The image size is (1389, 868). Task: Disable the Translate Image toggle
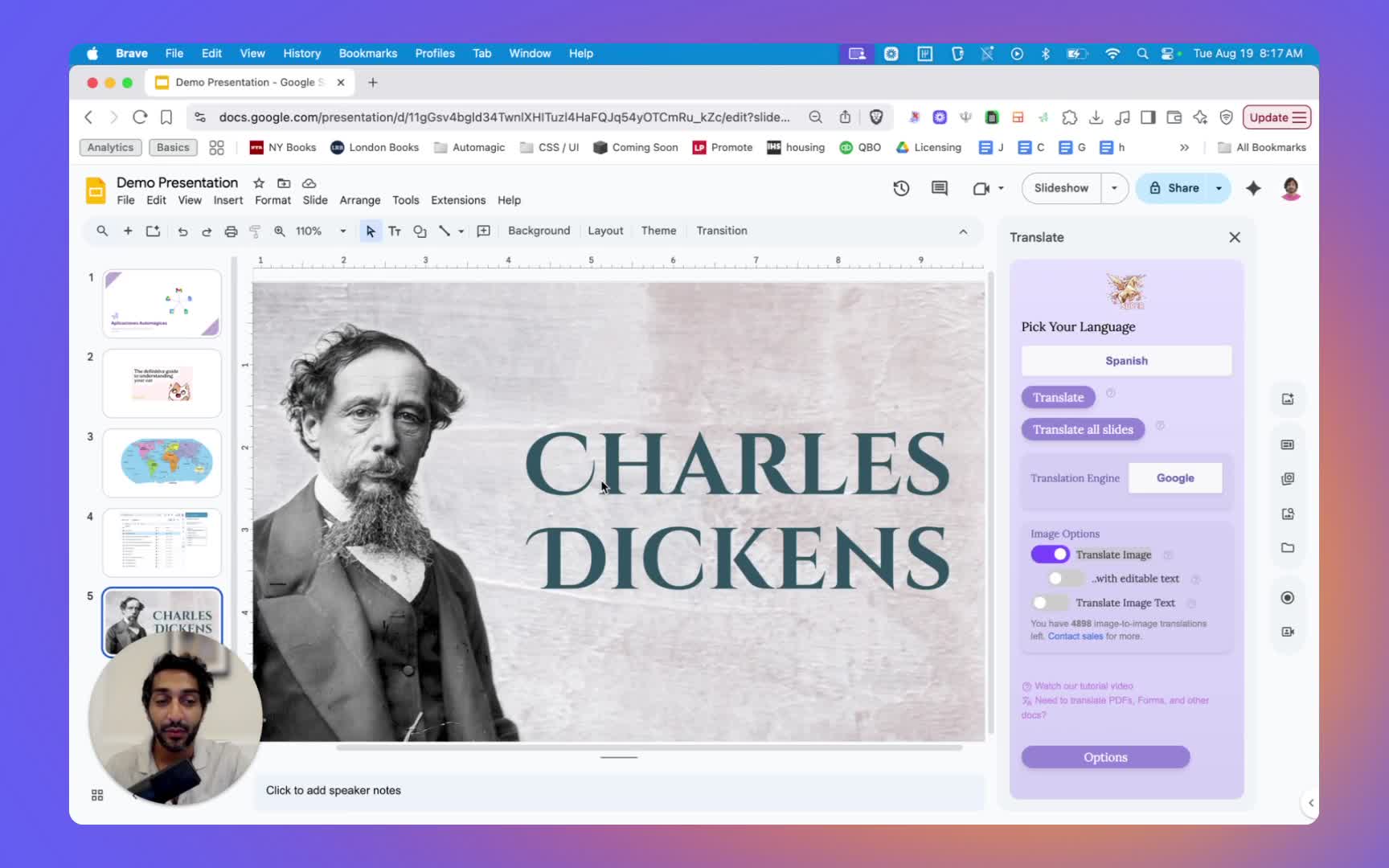1050,555
